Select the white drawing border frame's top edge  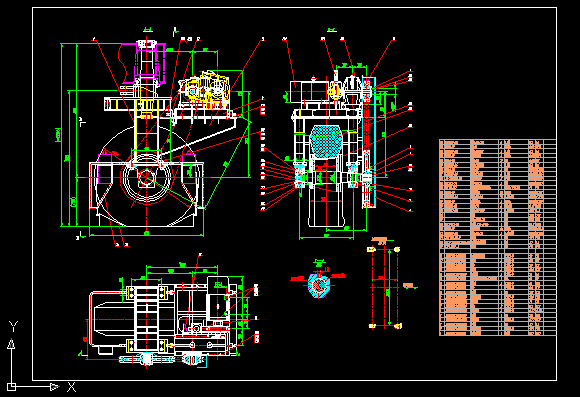[294, 7]
